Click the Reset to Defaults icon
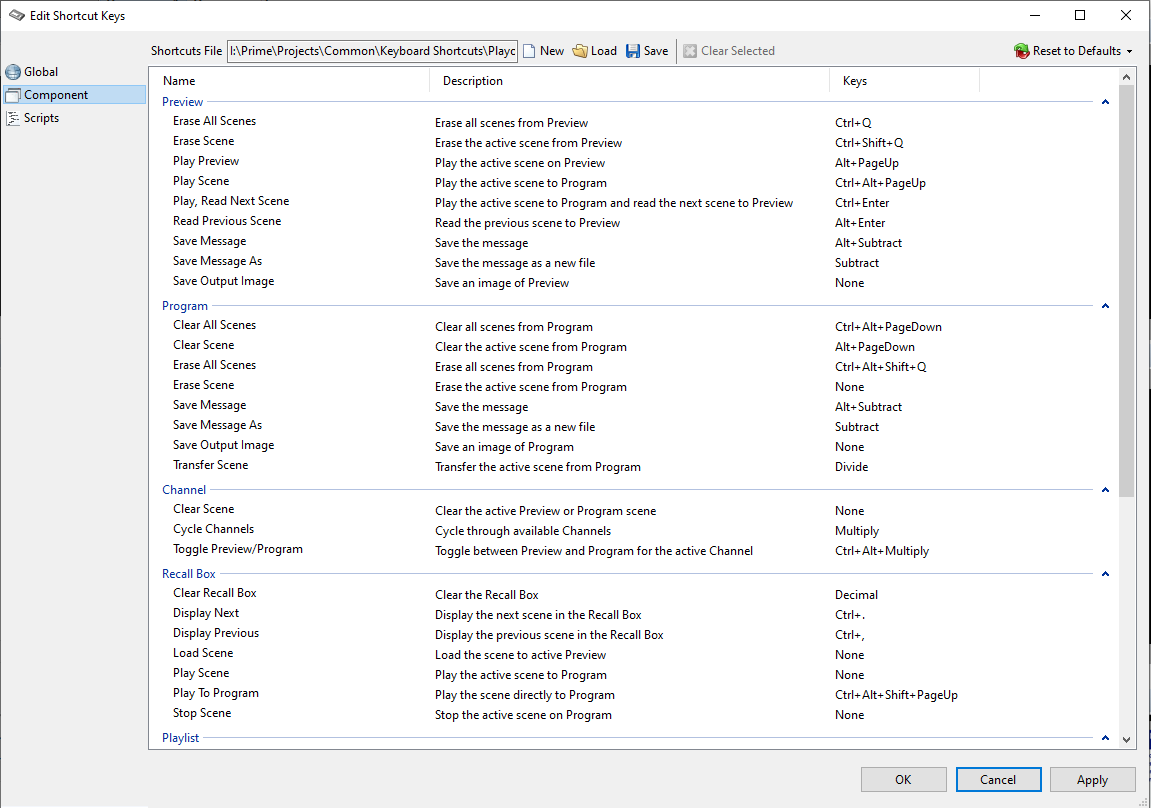 coord(1021,51)
